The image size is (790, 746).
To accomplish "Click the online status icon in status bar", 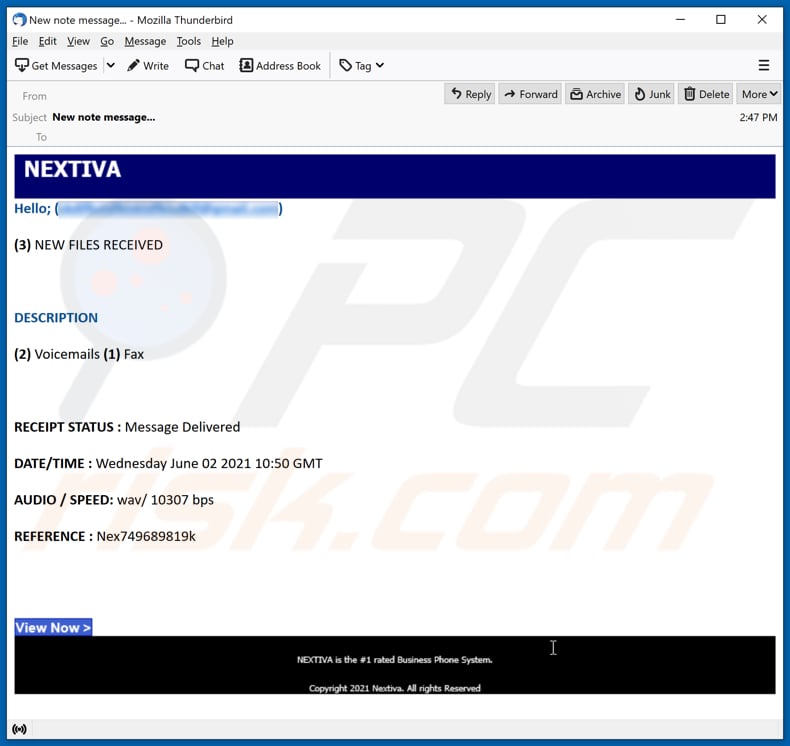I will click(20, 729).
